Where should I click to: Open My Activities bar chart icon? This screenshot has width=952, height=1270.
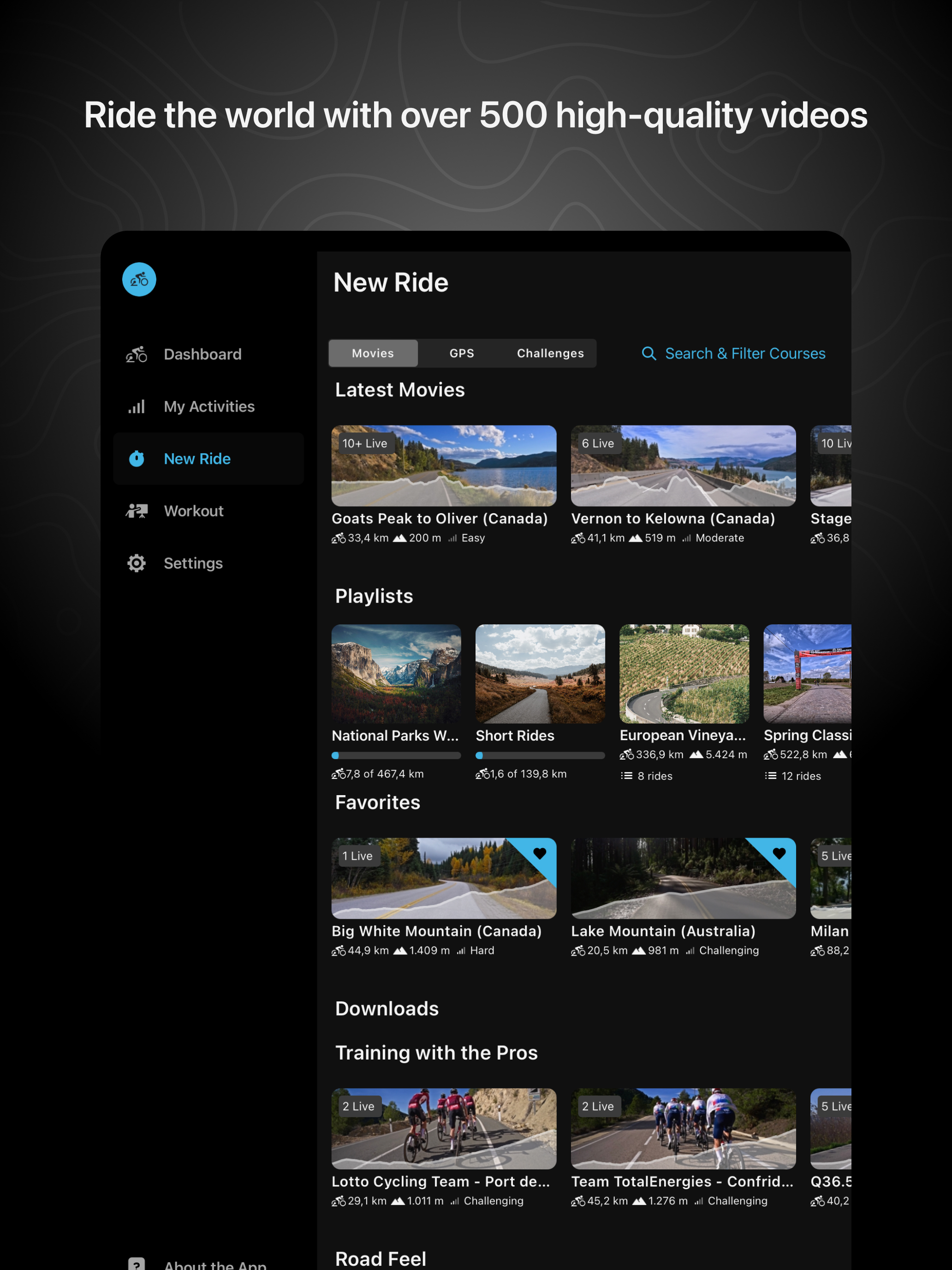tap(137, 407)
